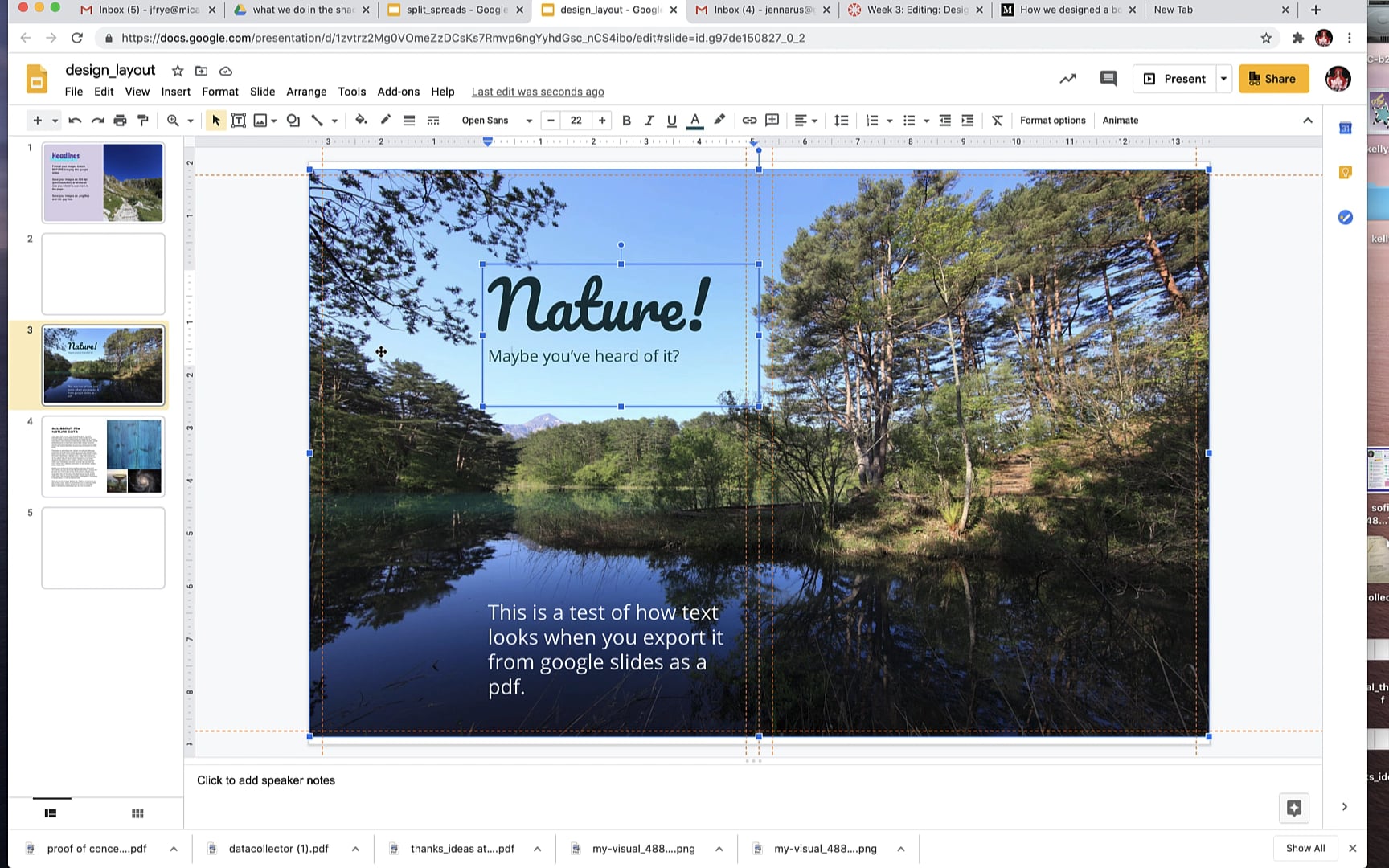Open the text color picker

pos(695,121)
